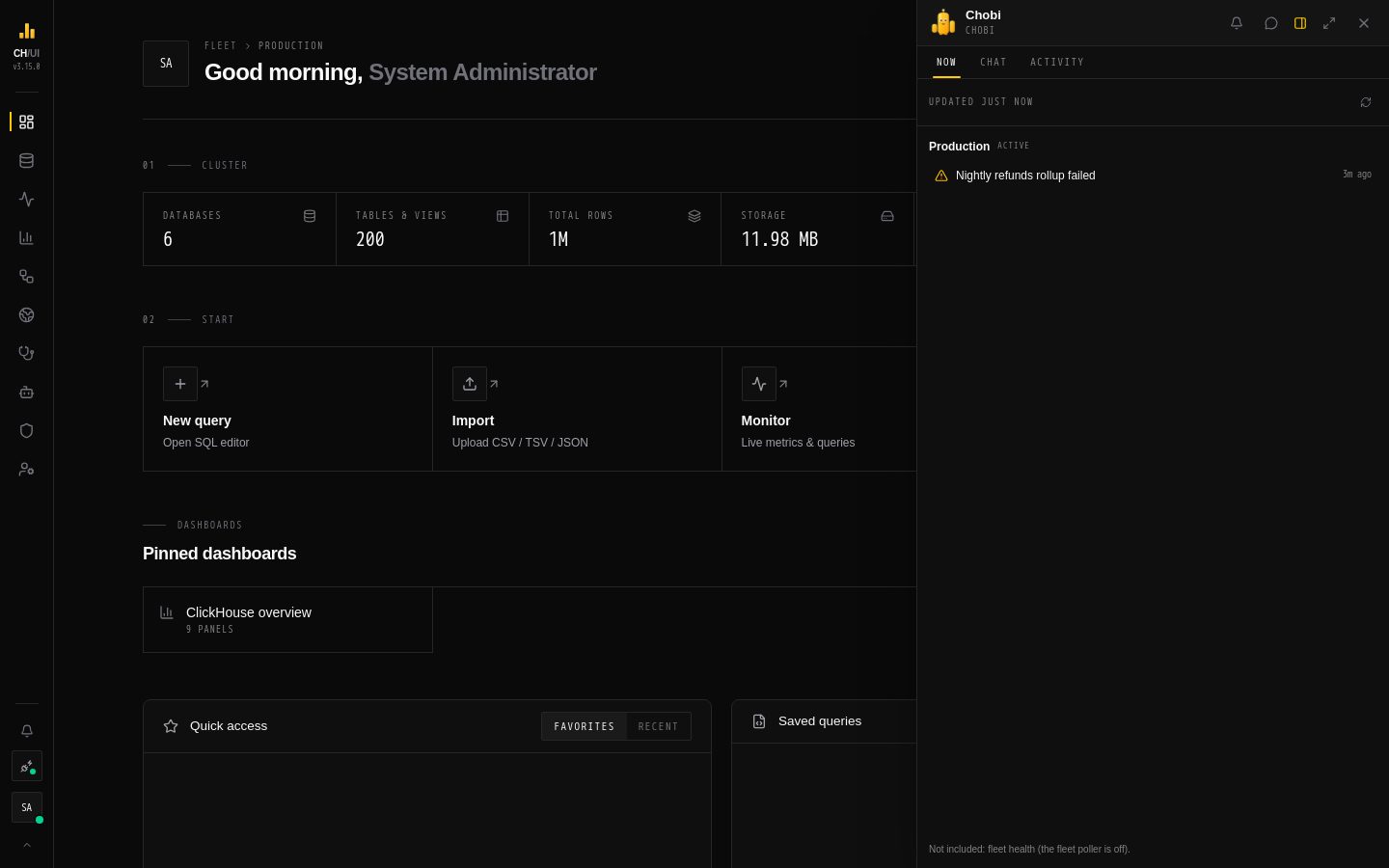1389x868 pixels.
Task: Switch Quick access to Recent
Action: (658, 726)
